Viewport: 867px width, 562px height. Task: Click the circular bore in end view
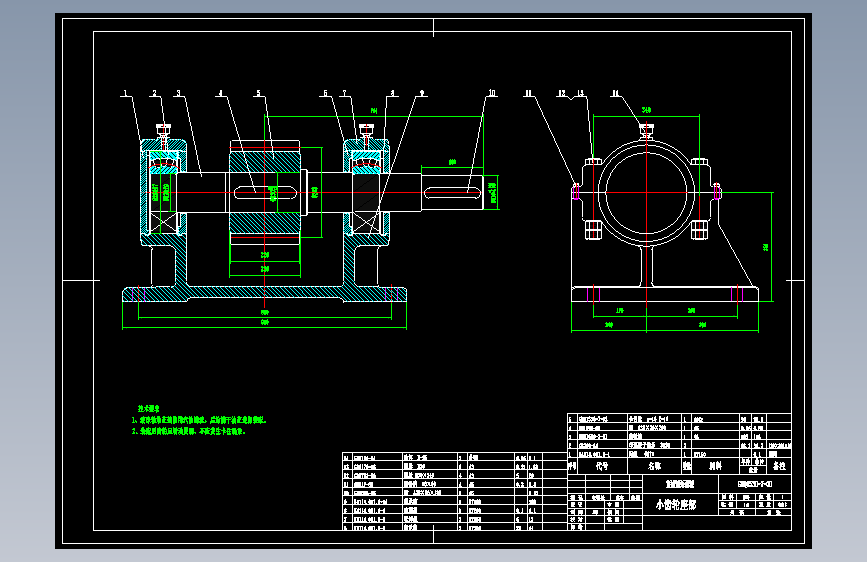click(x=646, y=192)
